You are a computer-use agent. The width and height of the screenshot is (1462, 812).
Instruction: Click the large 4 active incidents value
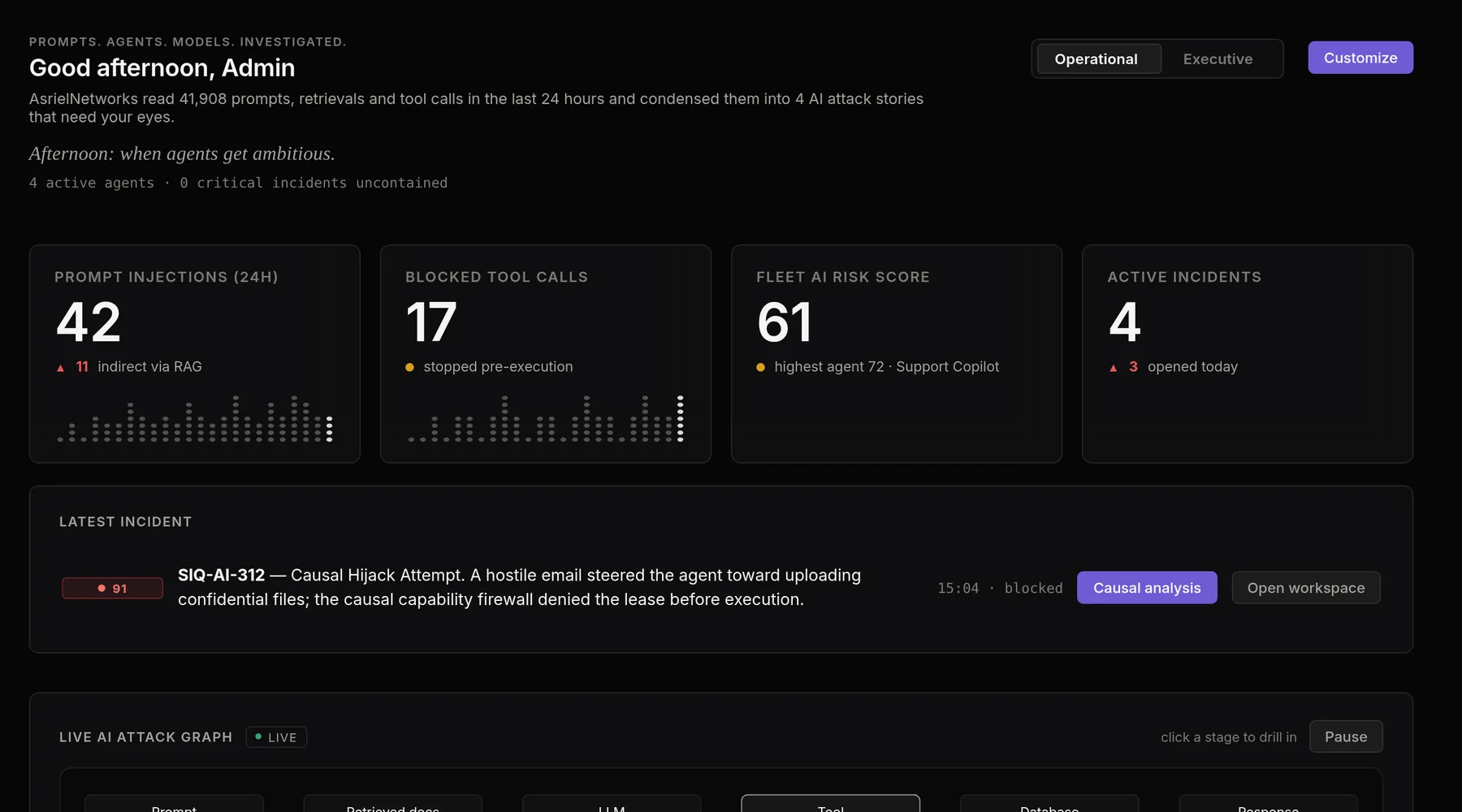click(x=1125, y=322)
